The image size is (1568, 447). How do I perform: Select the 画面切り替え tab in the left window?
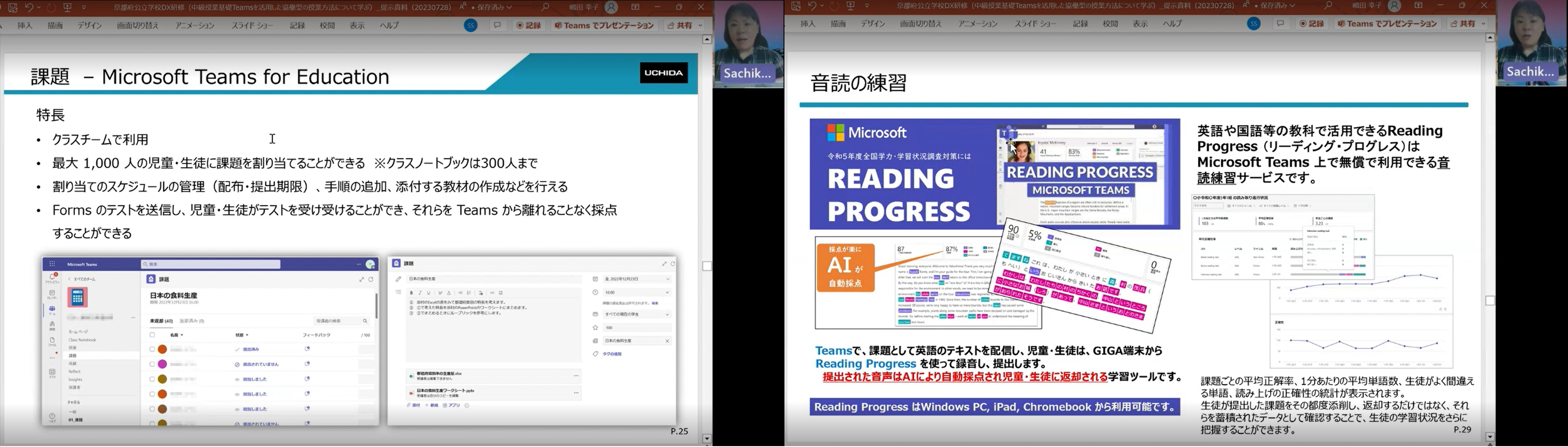click(x=138, y=25)
